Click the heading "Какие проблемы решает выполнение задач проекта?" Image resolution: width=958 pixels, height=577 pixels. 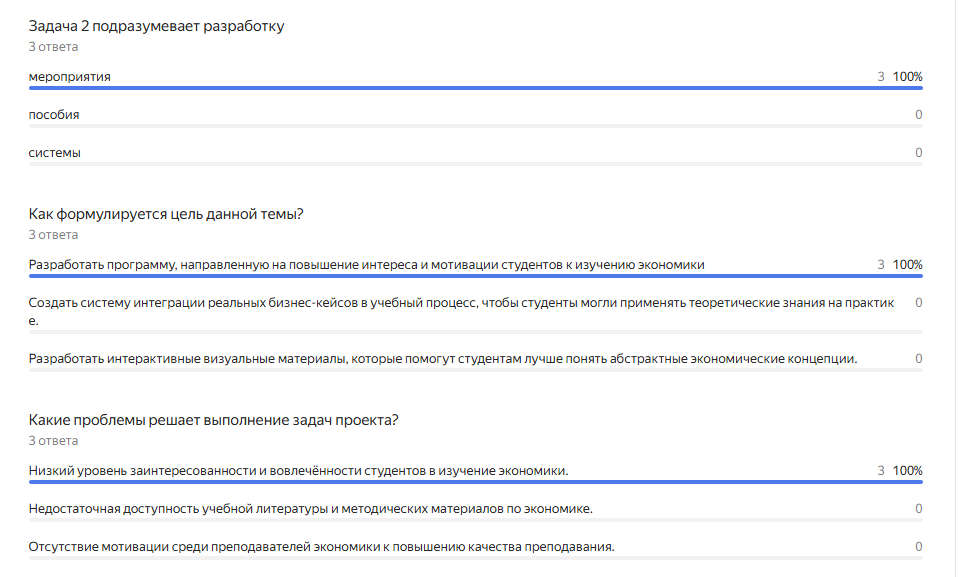tap(213, 420)
